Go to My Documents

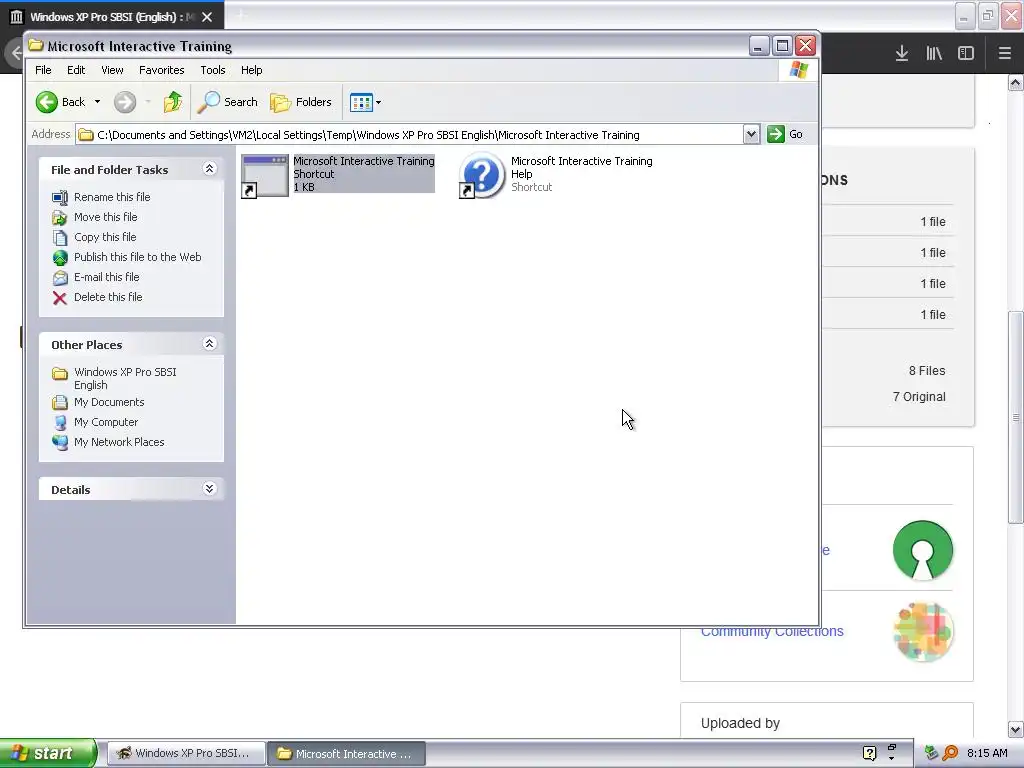coord(109,402)
